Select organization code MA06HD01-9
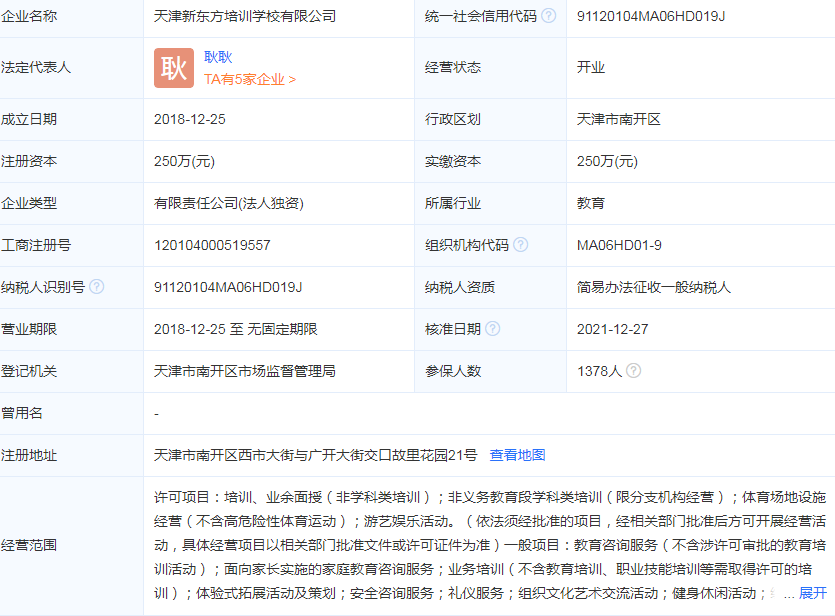Screen dimensions: 835x616 (619, 245)
